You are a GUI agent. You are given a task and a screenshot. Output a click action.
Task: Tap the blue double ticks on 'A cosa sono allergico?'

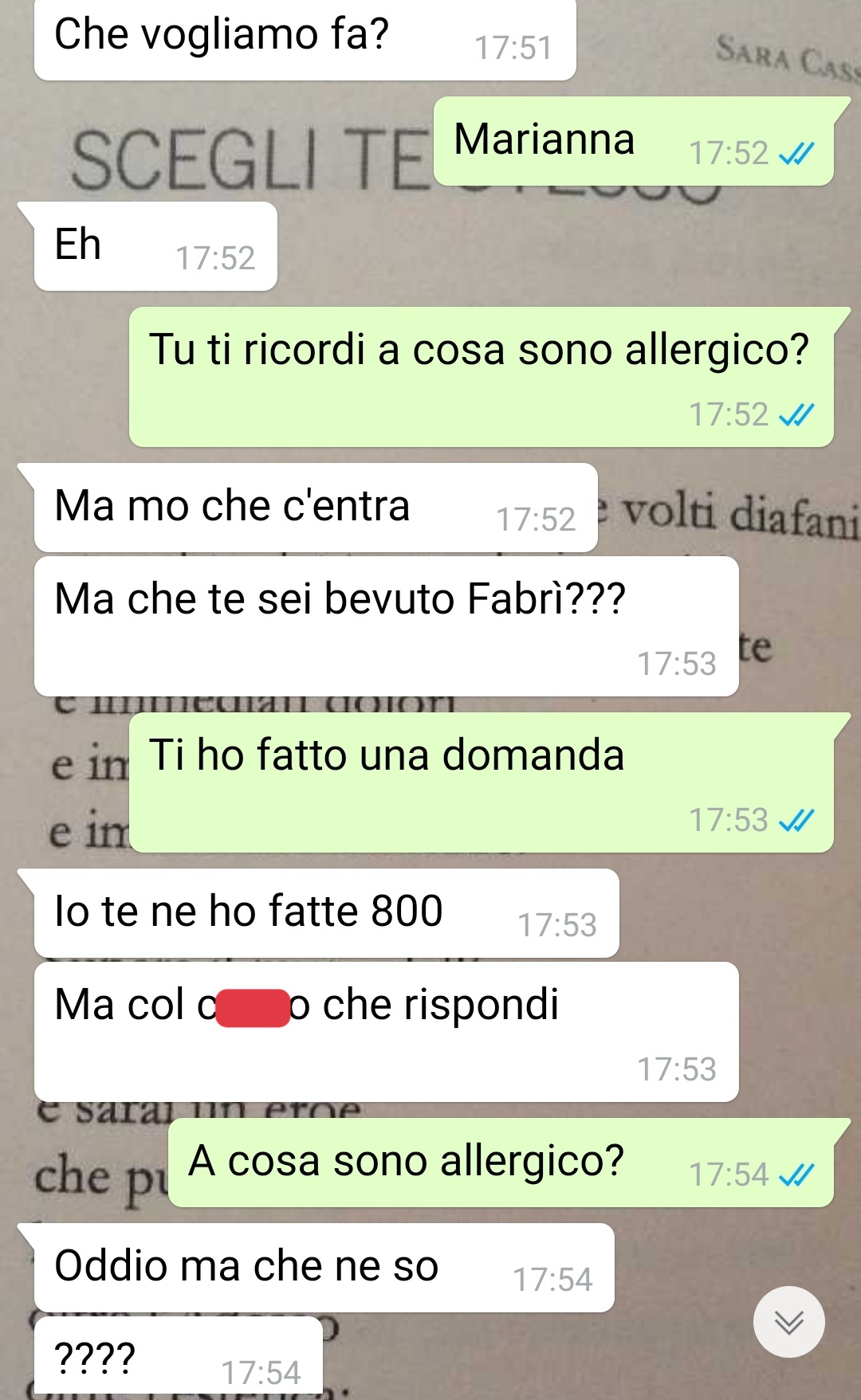point(796,1175)
